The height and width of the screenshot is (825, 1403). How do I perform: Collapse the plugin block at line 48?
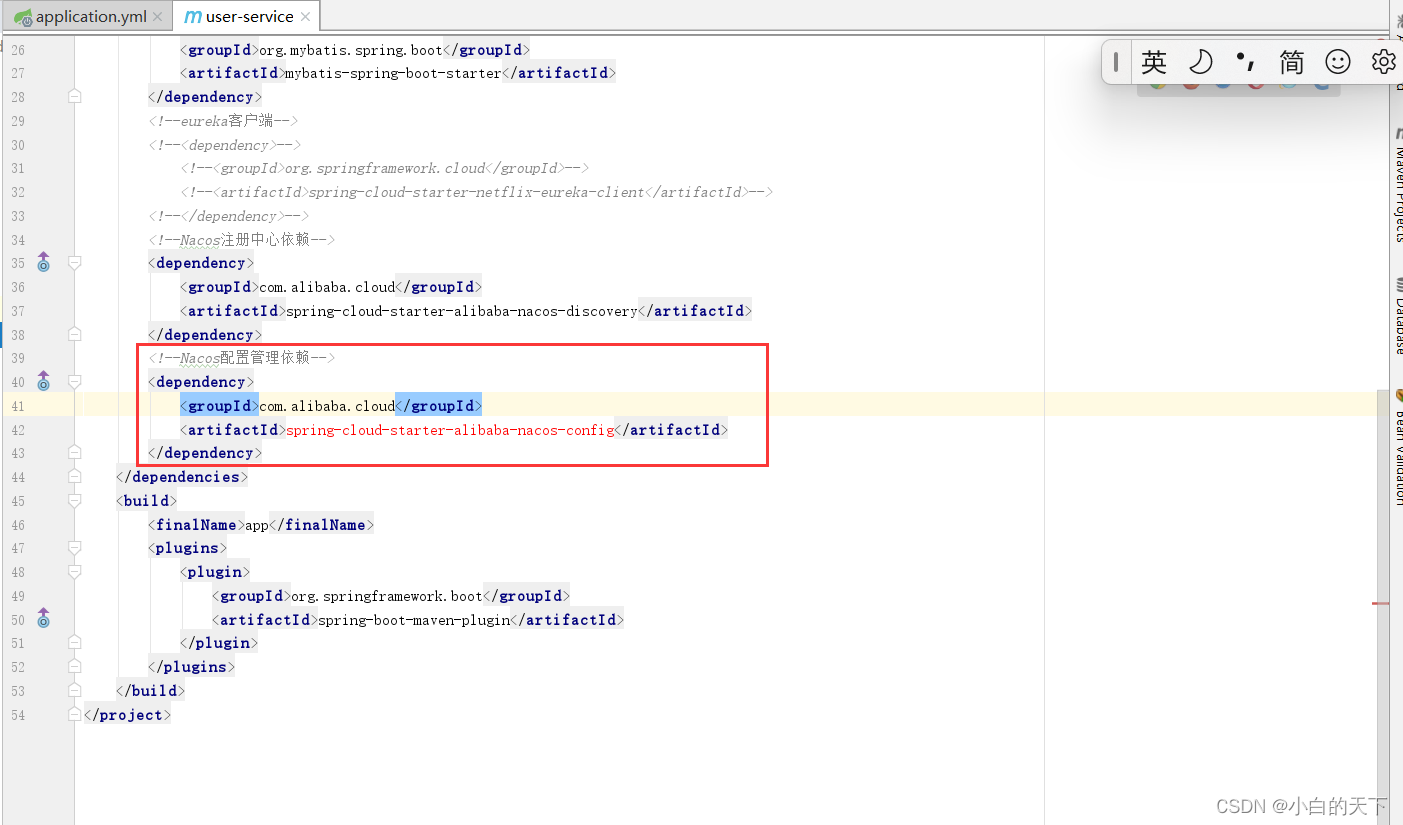(74, 572)
